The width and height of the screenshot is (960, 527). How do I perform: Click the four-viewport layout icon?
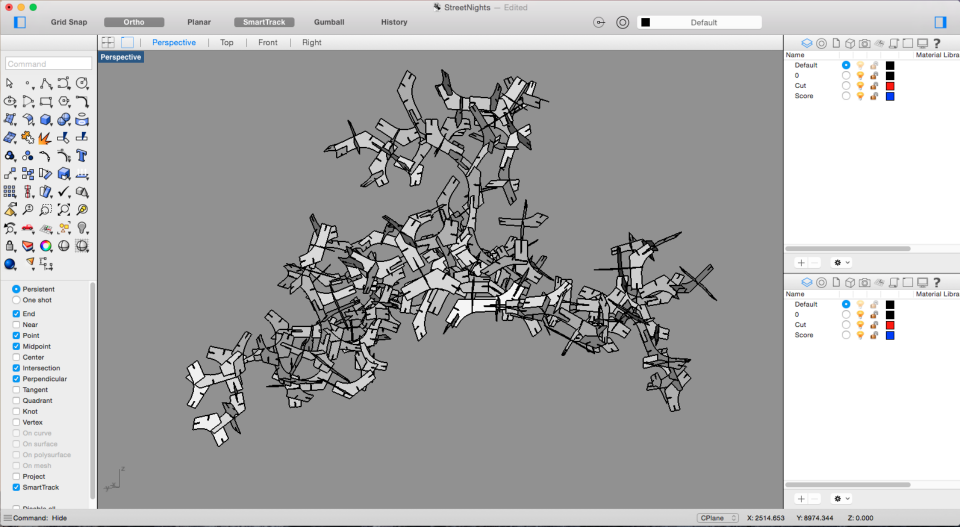click(x=108, y=43)
